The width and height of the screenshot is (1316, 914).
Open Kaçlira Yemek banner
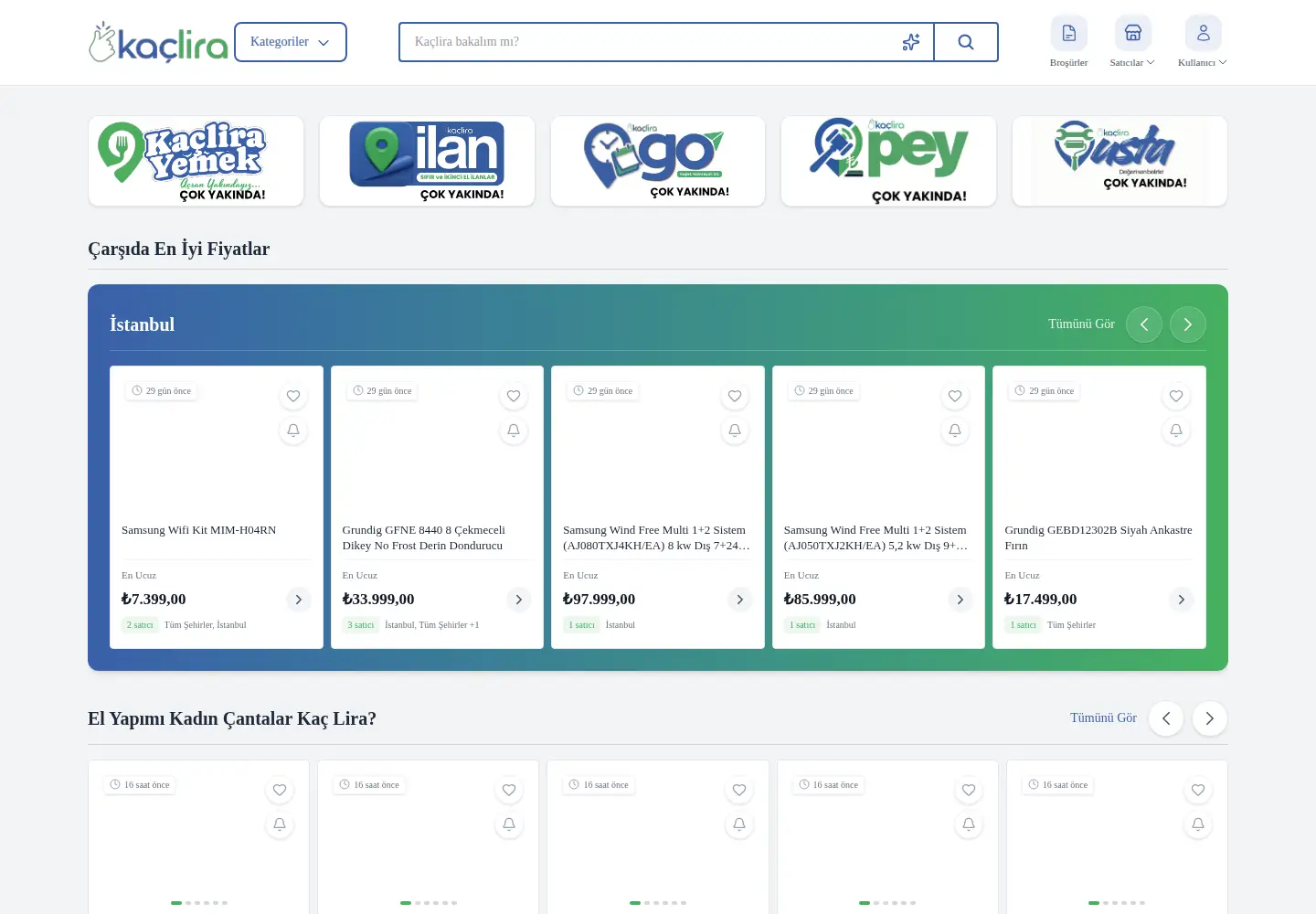196,161
